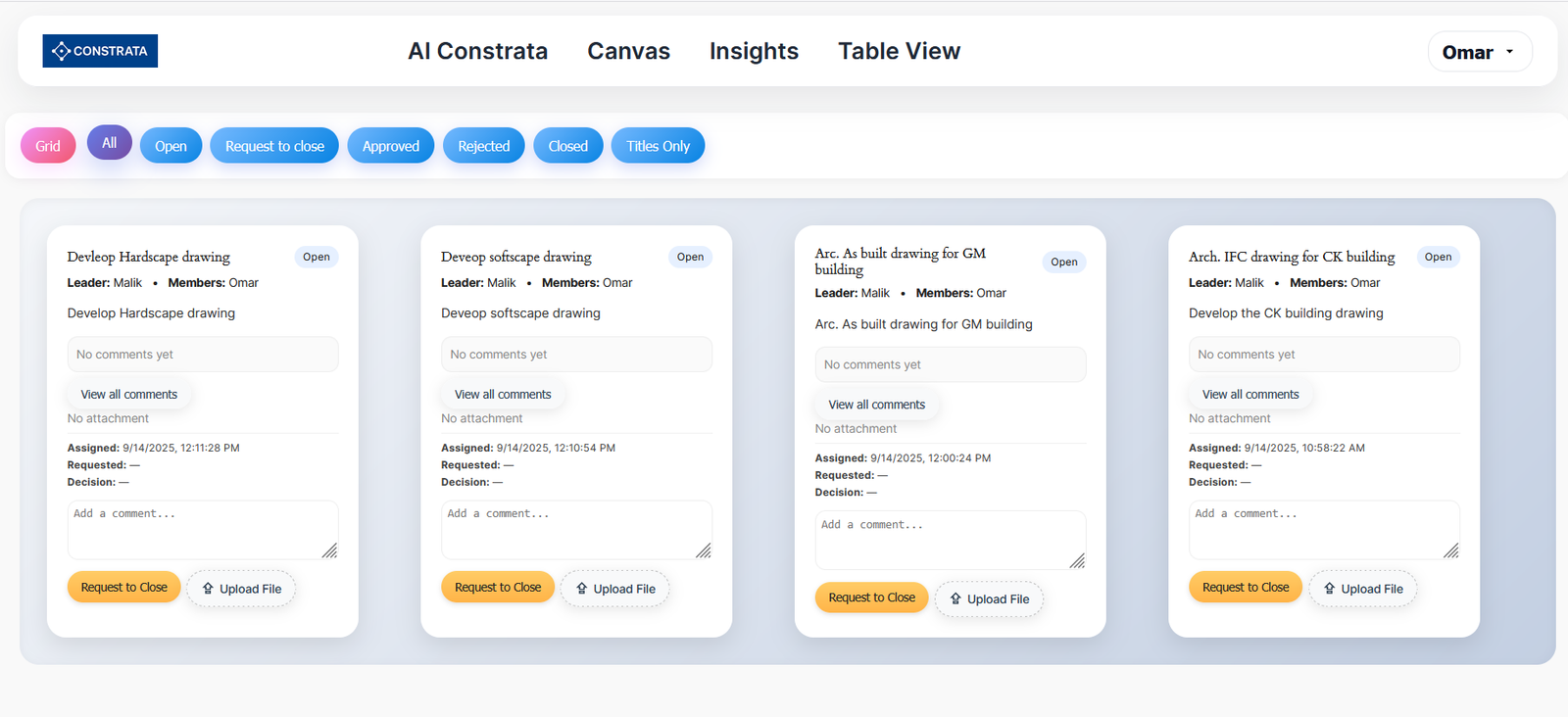Viewport: 1568px width, 717px height.
Task: Upload file on Deveop softscape drawing card
Action: point(614,589)
